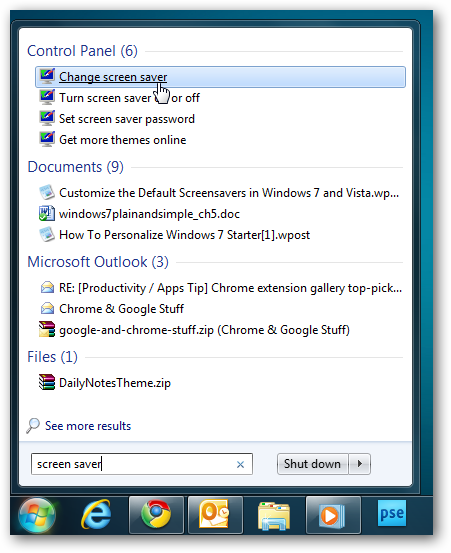
Task: Open See more results link
Action: (88, 426)
